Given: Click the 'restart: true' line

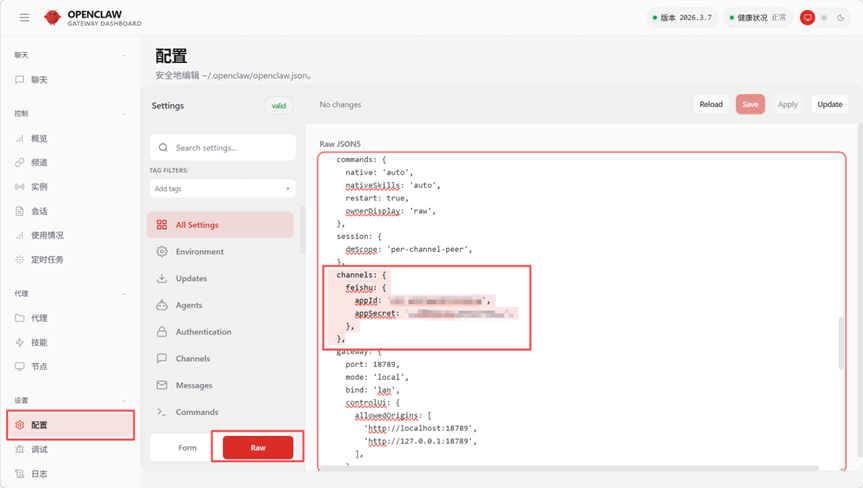Looking at the screenshot, I should (377, 198).
